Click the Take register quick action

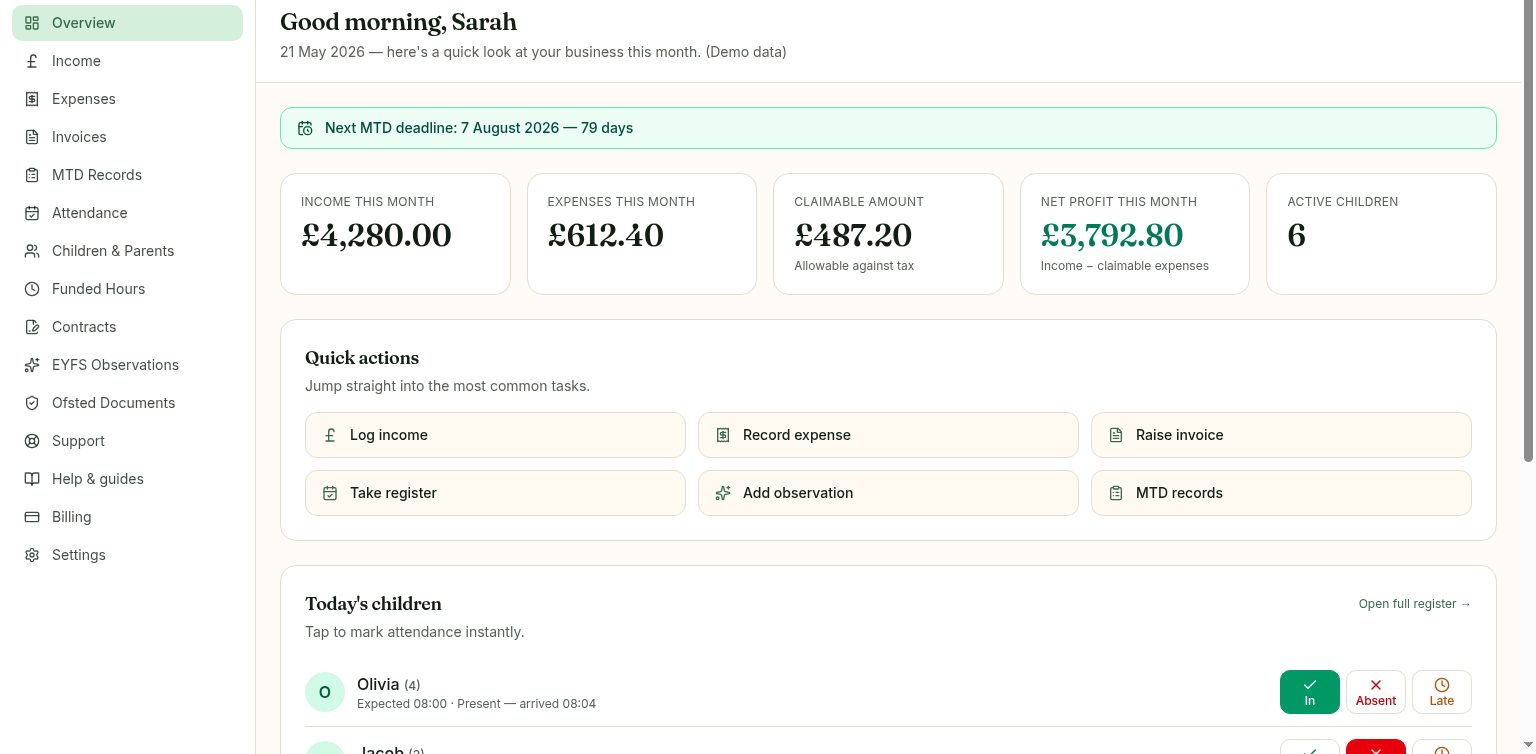pos(495,493)
